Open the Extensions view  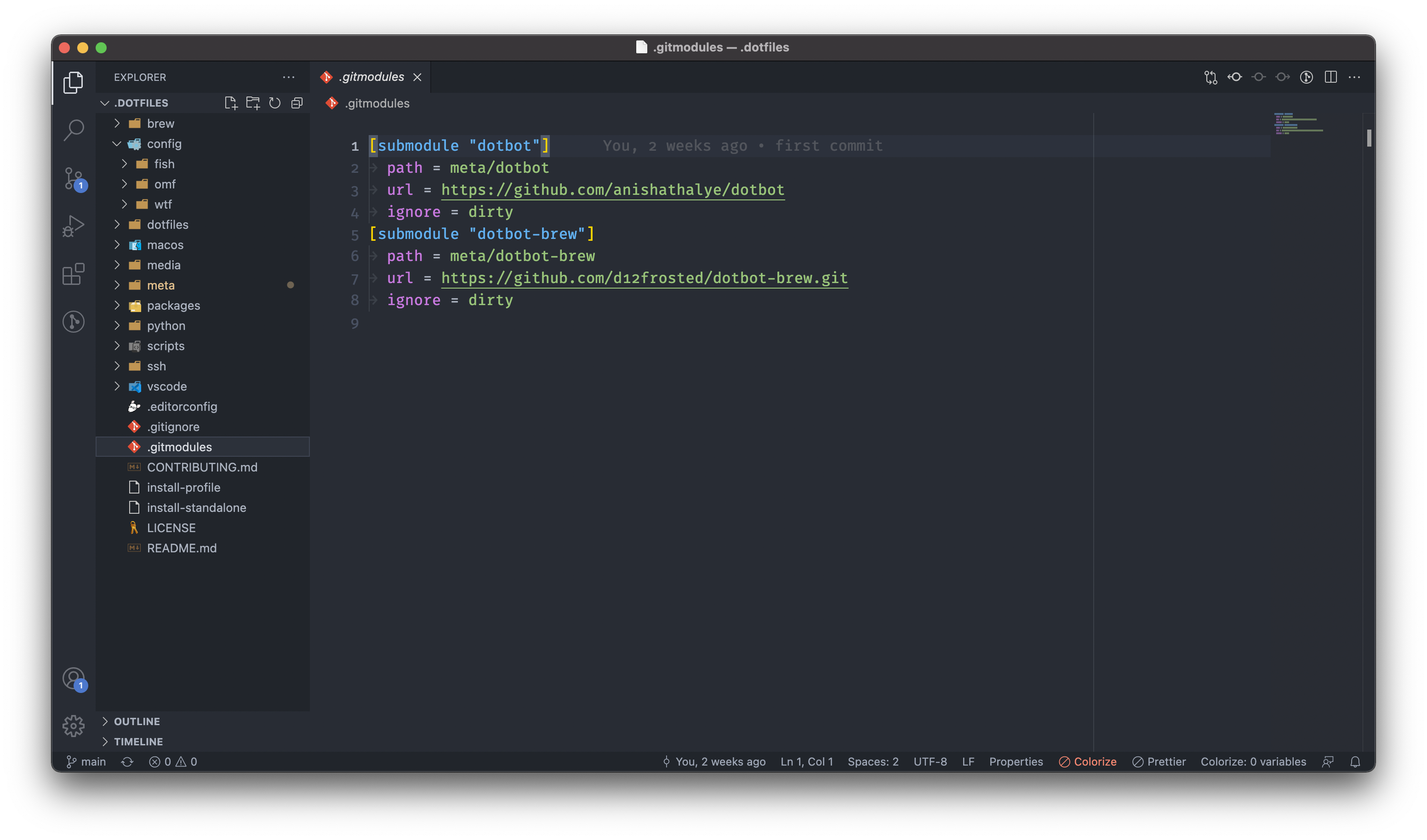pyautogui.click(x=74, y=274)
